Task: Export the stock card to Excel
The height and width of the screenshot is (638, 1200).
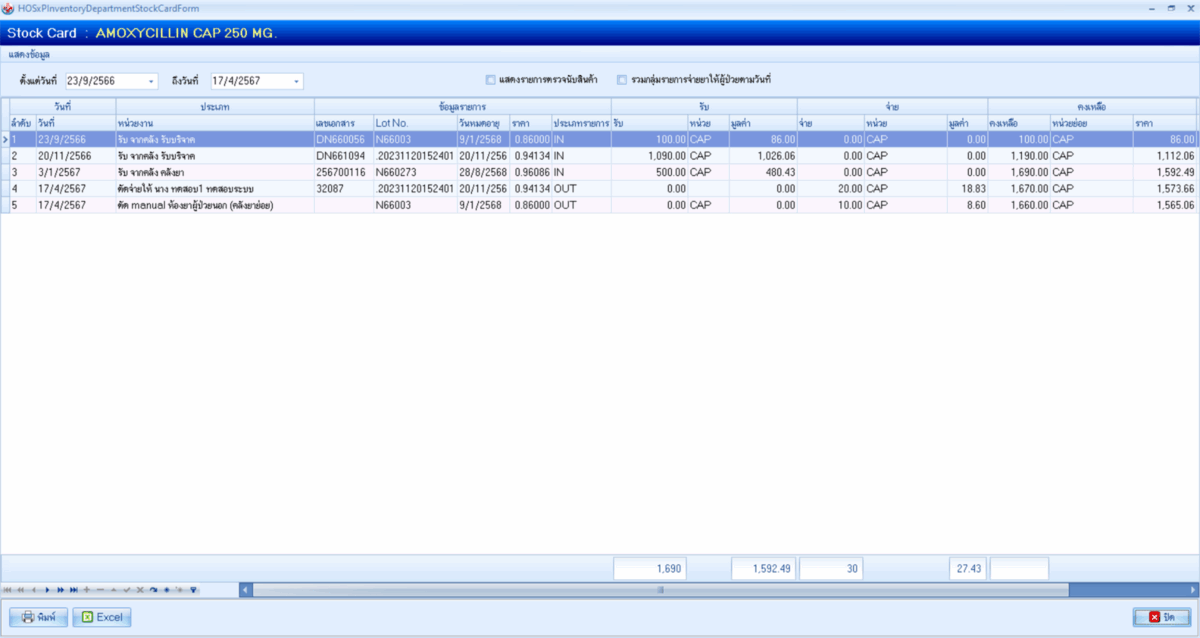Action: (102, 617)
